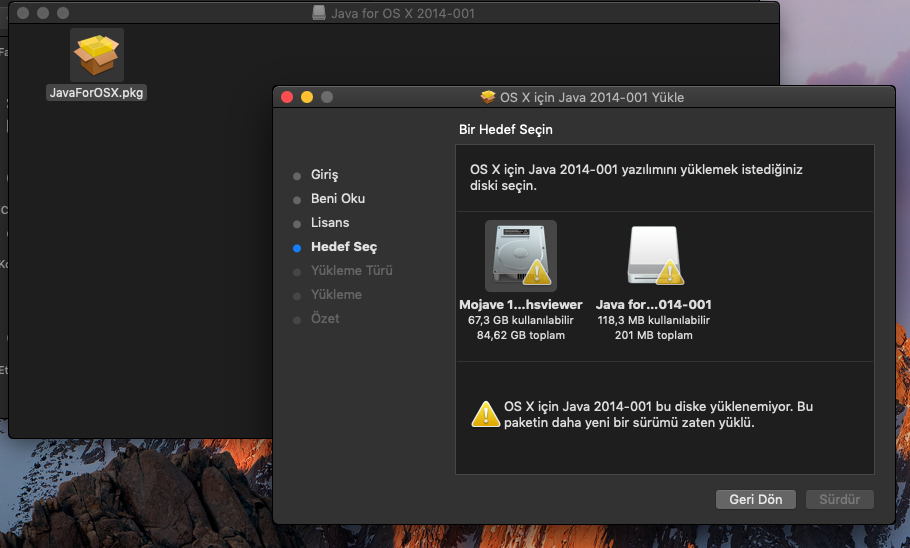Click installer package icon in title bar
The image size is (910, 548).
point(488,97)
